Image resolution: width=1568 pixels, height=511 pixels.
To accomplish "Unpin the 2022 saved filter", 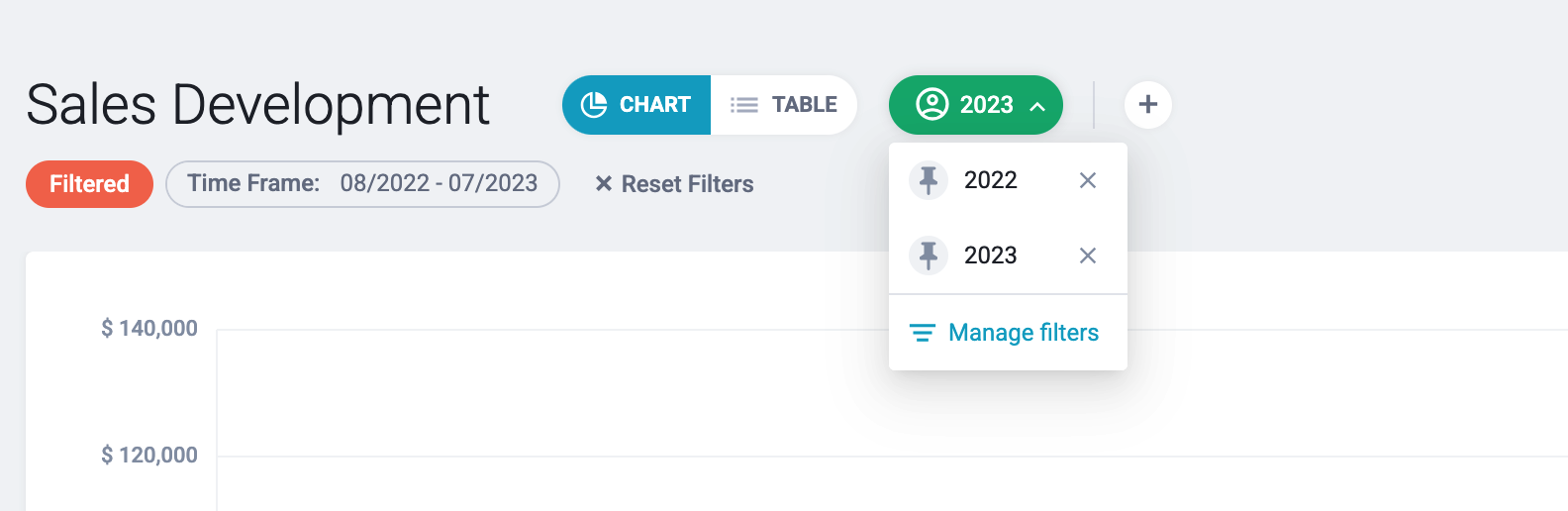I will pyautogui.click(x=929, y=180).
